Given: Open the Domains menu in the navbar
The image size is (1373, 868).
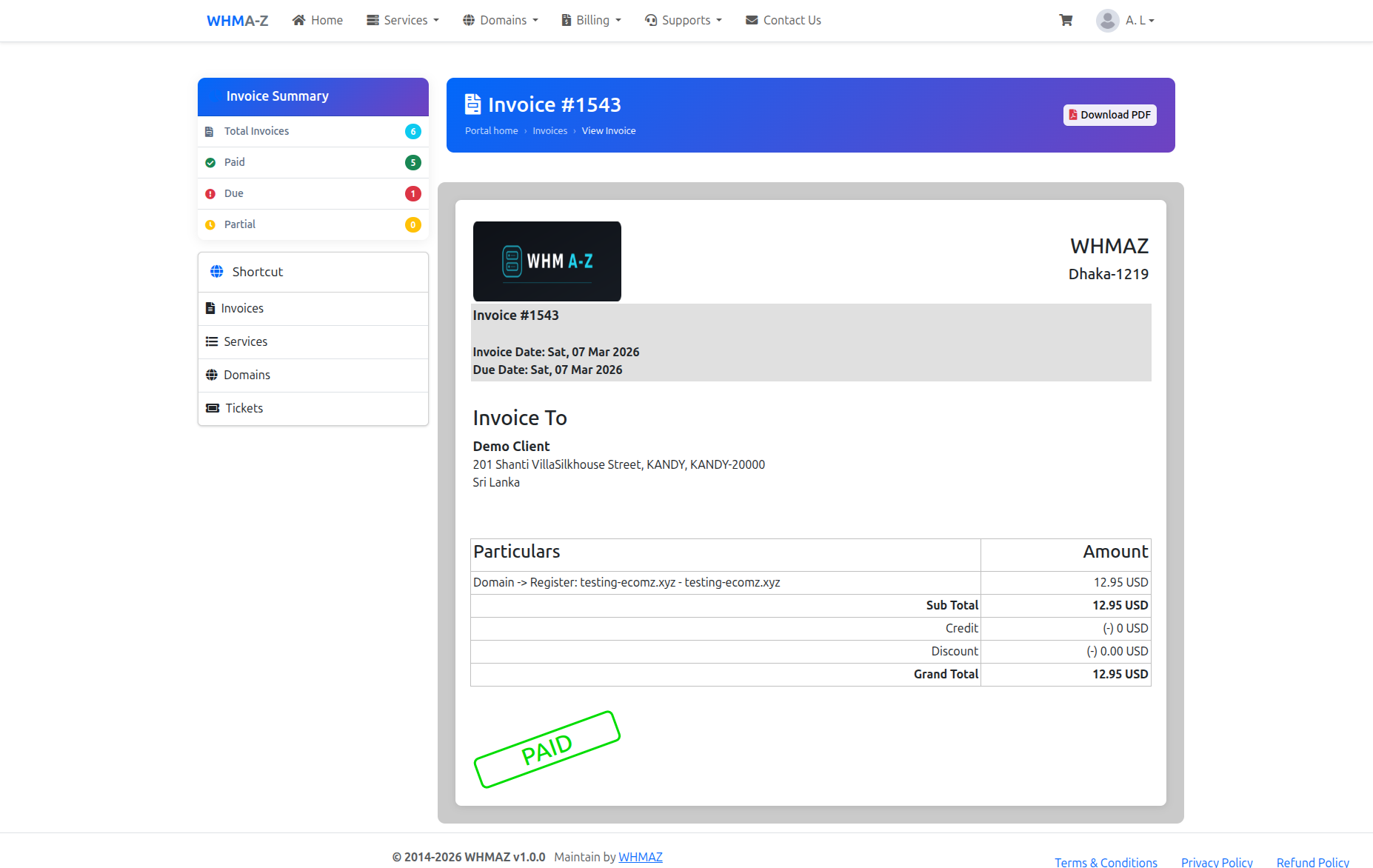Looking at the screenshot, I should (x=500, y=20).
